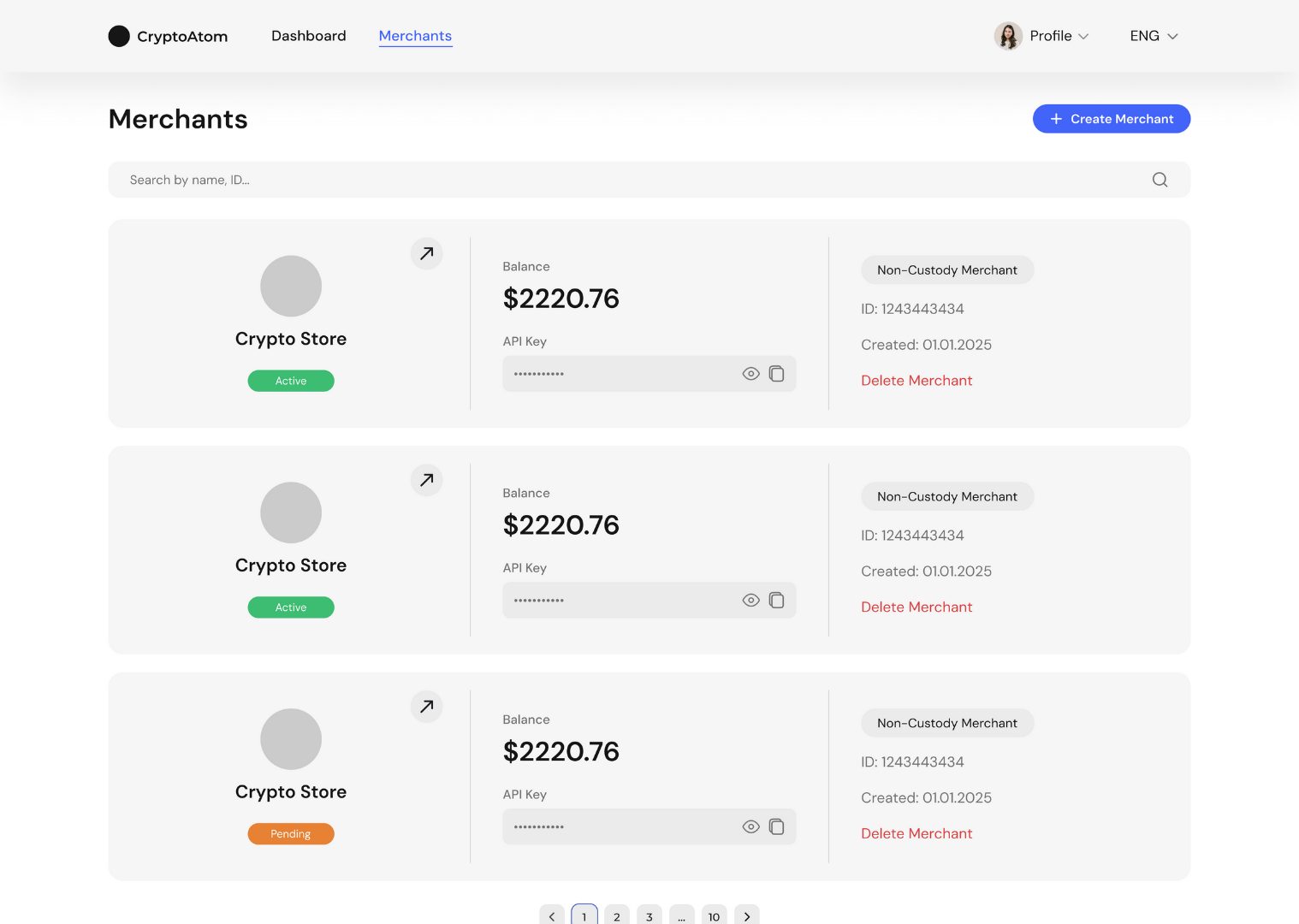Select the Merchants navigation tab
The image size is (1299, 924).
pyautogui.click(x=415, y=36)
